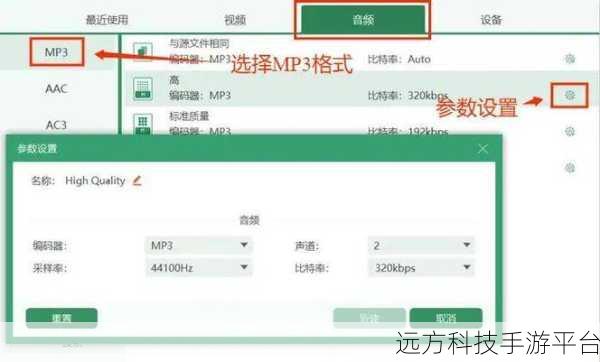The width and height of the screenshot is (600, 362).
Task: Open the 声道 dropdown showing 2
Action: point(421,245)
